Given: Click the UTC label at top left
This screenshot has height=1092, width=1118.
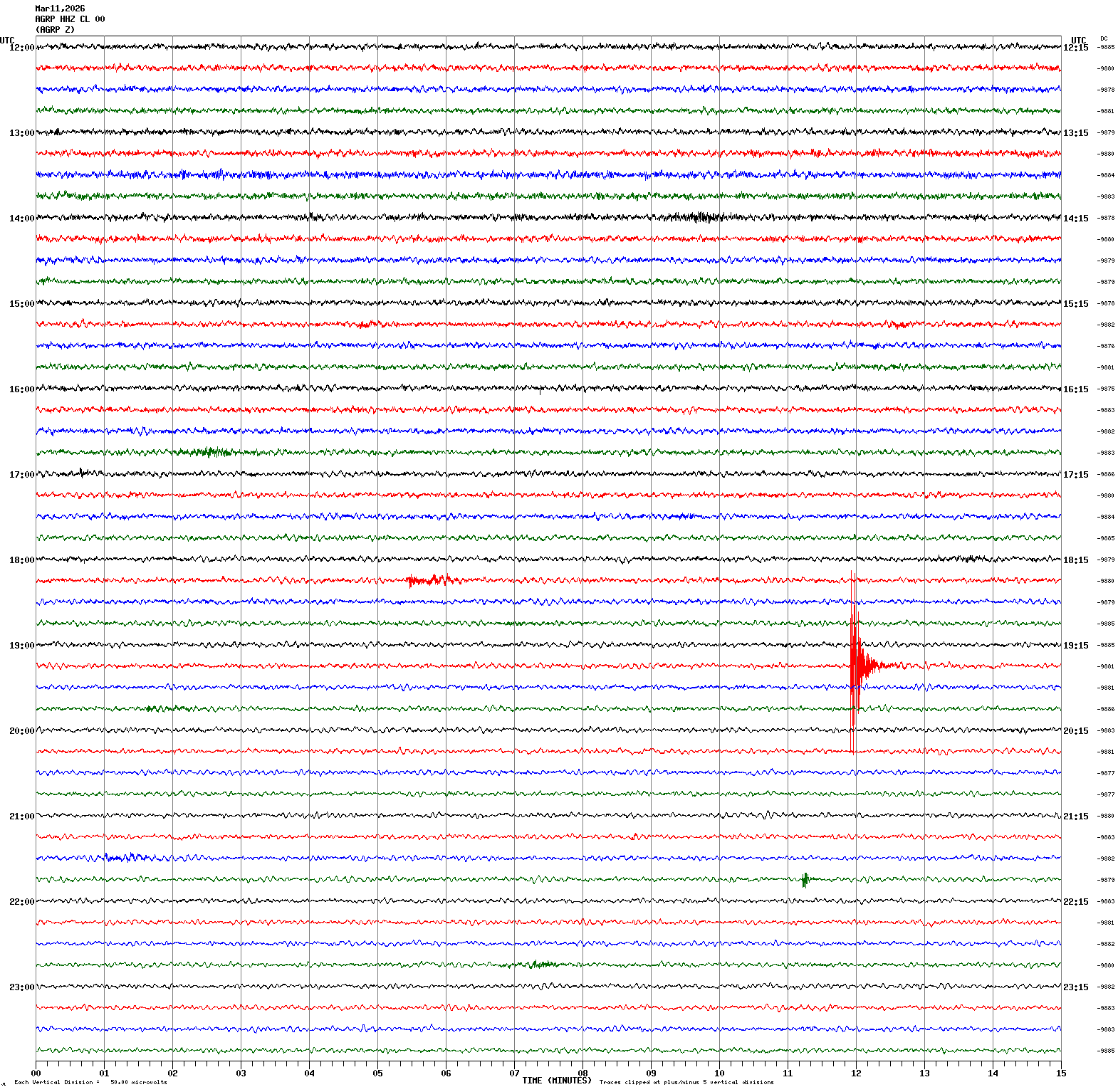Looking at the screenshot, I should (7, 41).
